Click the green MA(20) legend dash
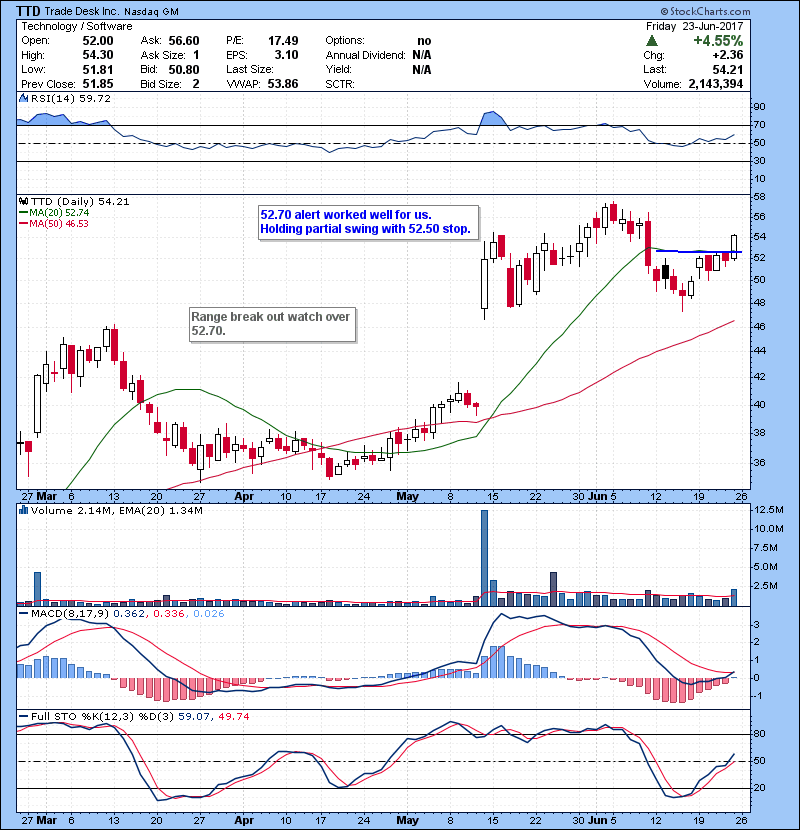Viewport: 800px width, 830px height. (x=23, y=213)
